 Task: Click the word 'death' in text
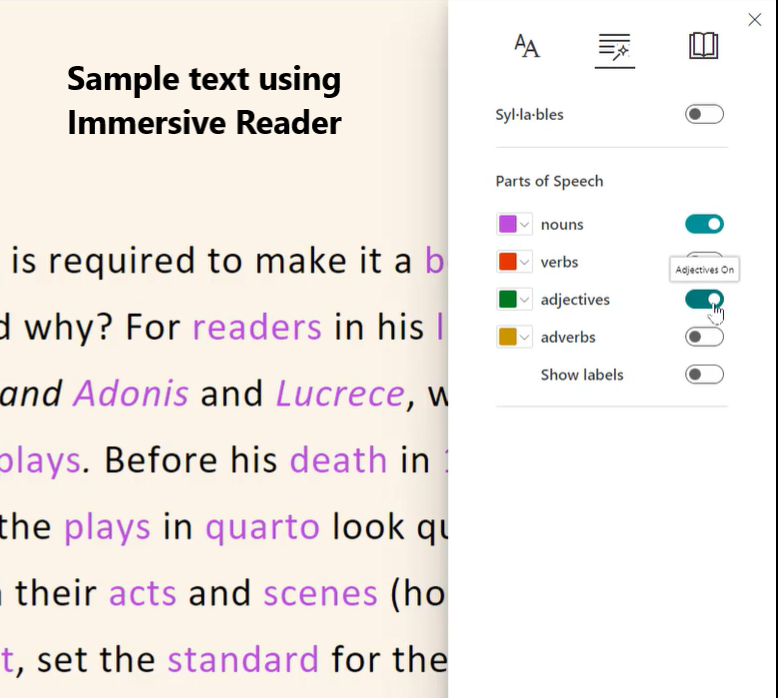(x=338, y=459)
